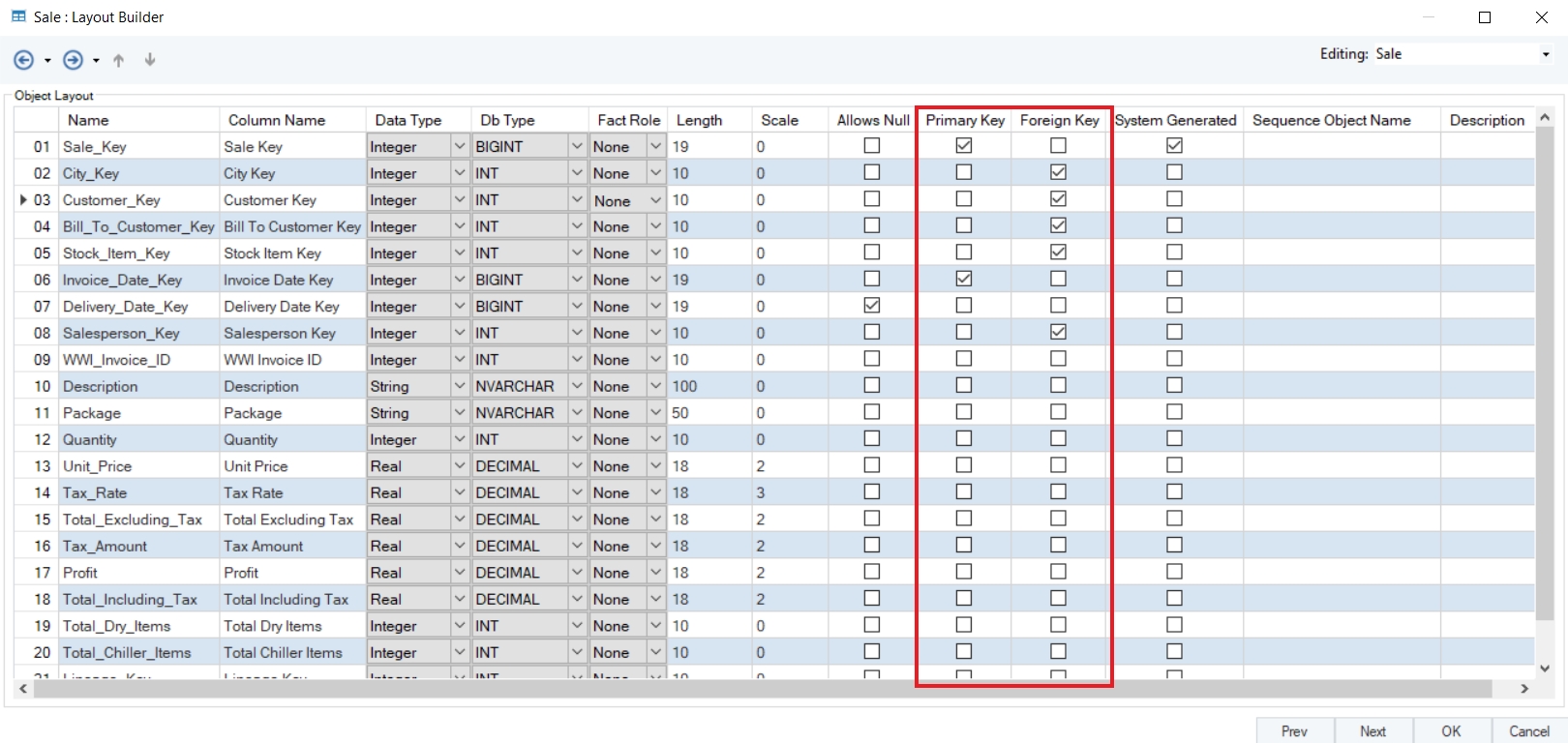Screen dimensions: 1568x743
Task: Click the Customer_Key row selector arrow
Action: coord(23,200)
